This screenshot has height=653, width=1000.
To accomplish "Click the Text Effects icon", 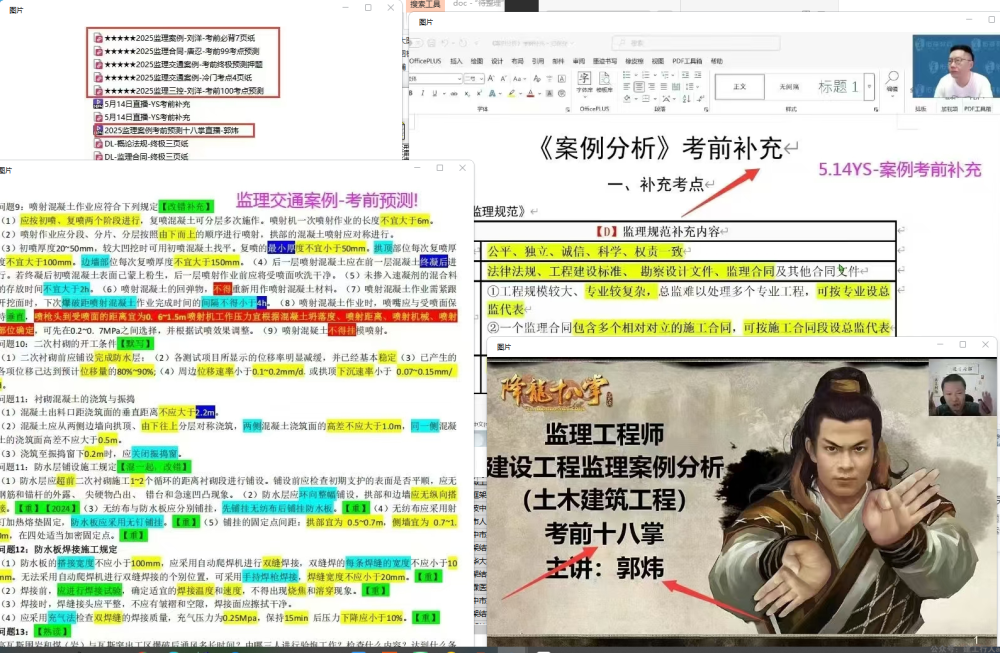I will 492,93.
